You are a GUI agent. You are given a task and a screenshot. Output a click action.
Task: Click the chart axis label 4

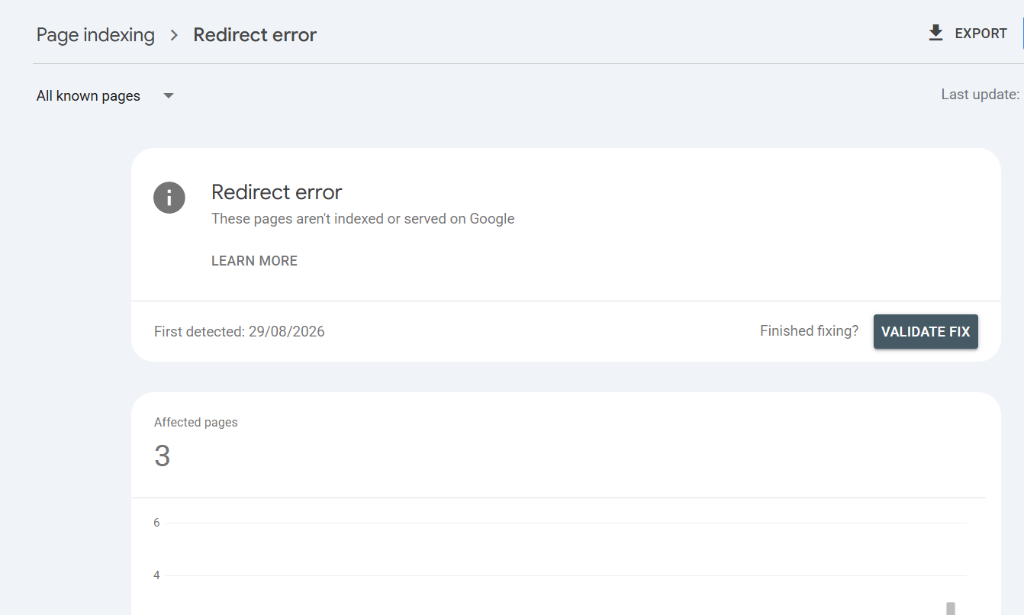point(157,575)
